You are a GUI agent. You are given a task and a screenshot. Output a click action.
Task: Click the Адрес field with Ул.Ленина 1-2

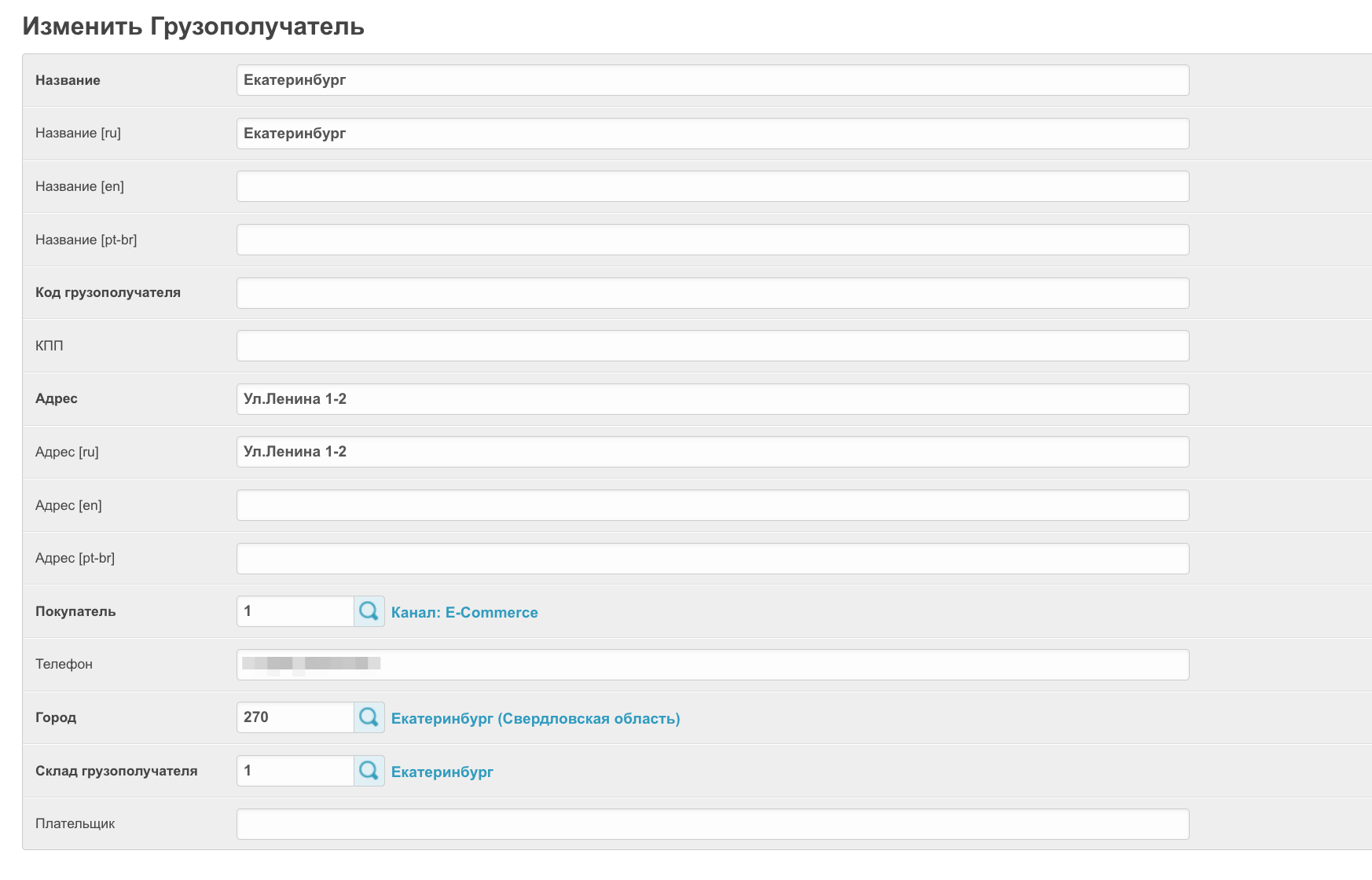(712, 399)
